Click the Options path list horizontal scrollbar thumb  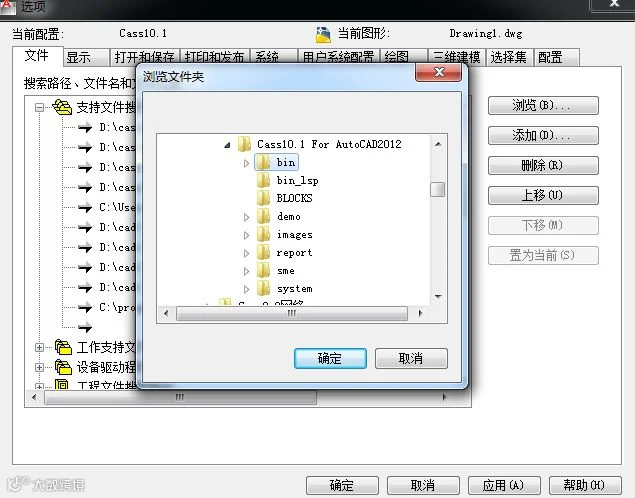[180, 397]
